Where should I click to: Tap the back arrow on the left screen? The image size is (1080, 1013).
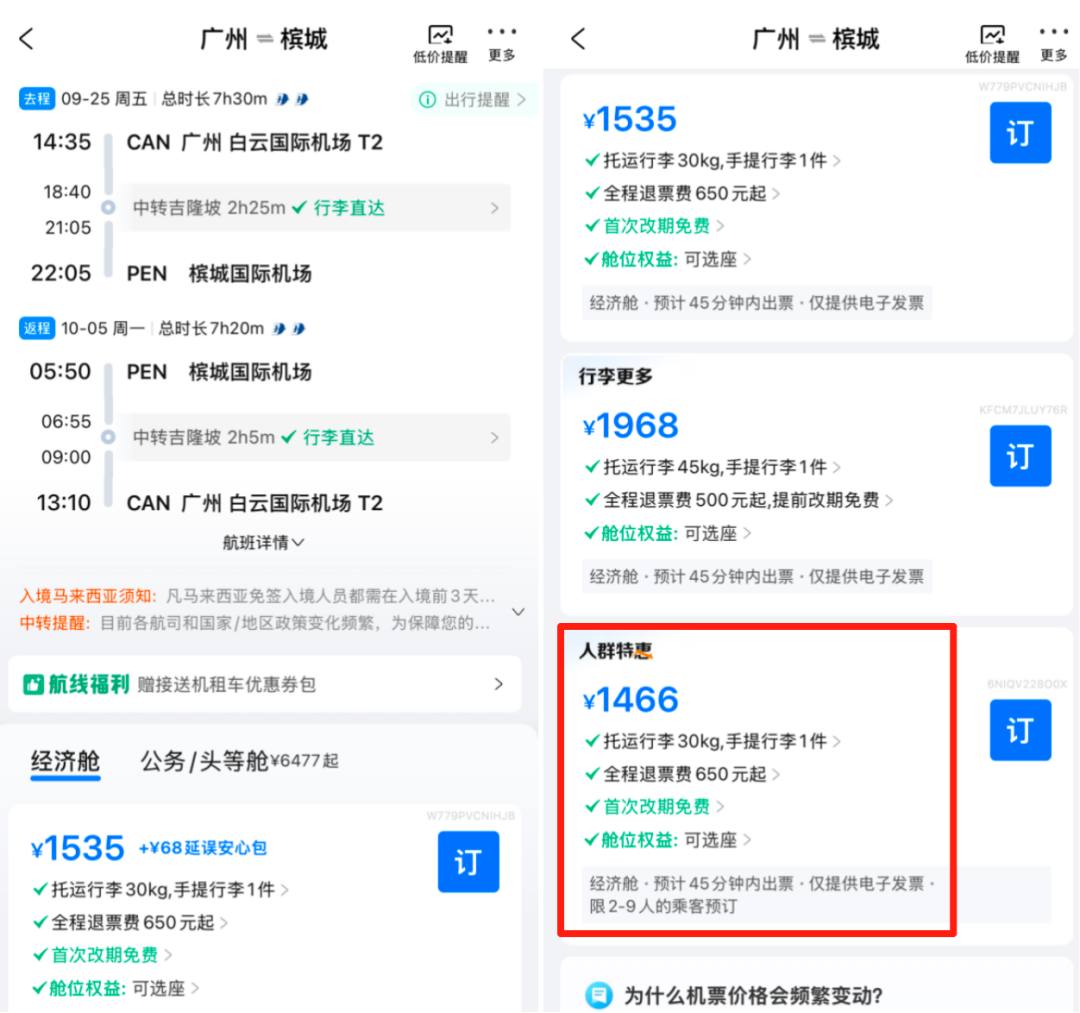pyautogui.click(x=26, y=38)
